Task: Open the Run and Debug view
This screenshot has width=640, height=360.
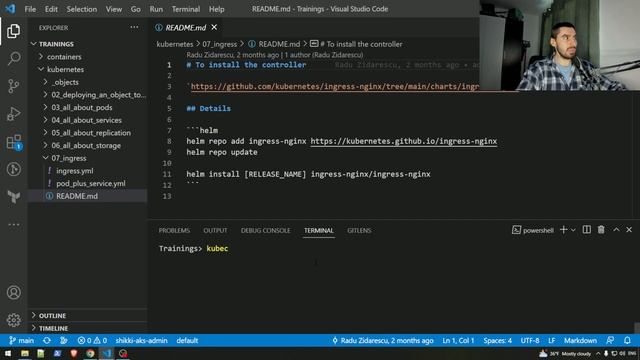Action: coord(13,113)
